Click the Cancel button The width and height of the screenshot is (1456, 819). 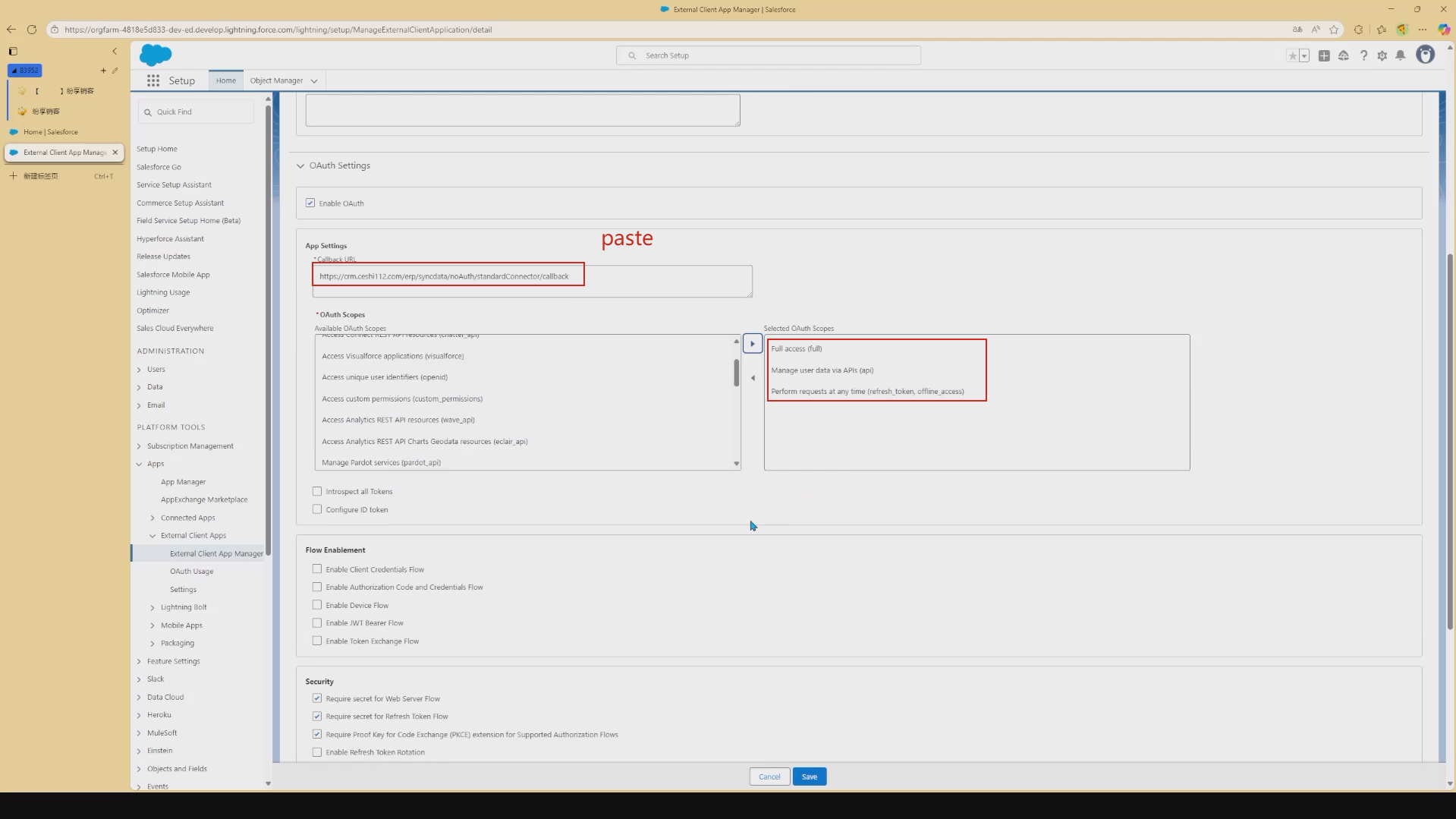point(769,776)
